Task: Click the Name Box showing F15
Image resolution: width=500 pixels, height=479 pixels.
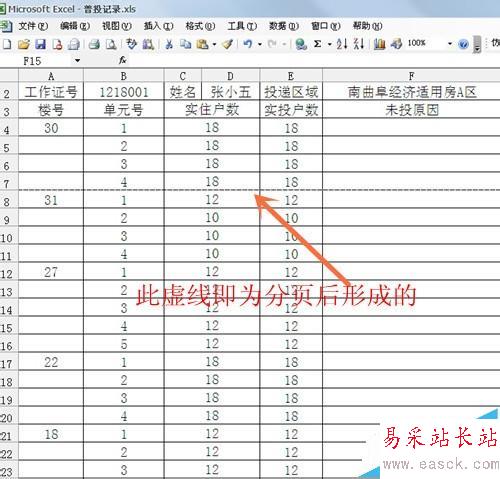Action: point(37,61)
